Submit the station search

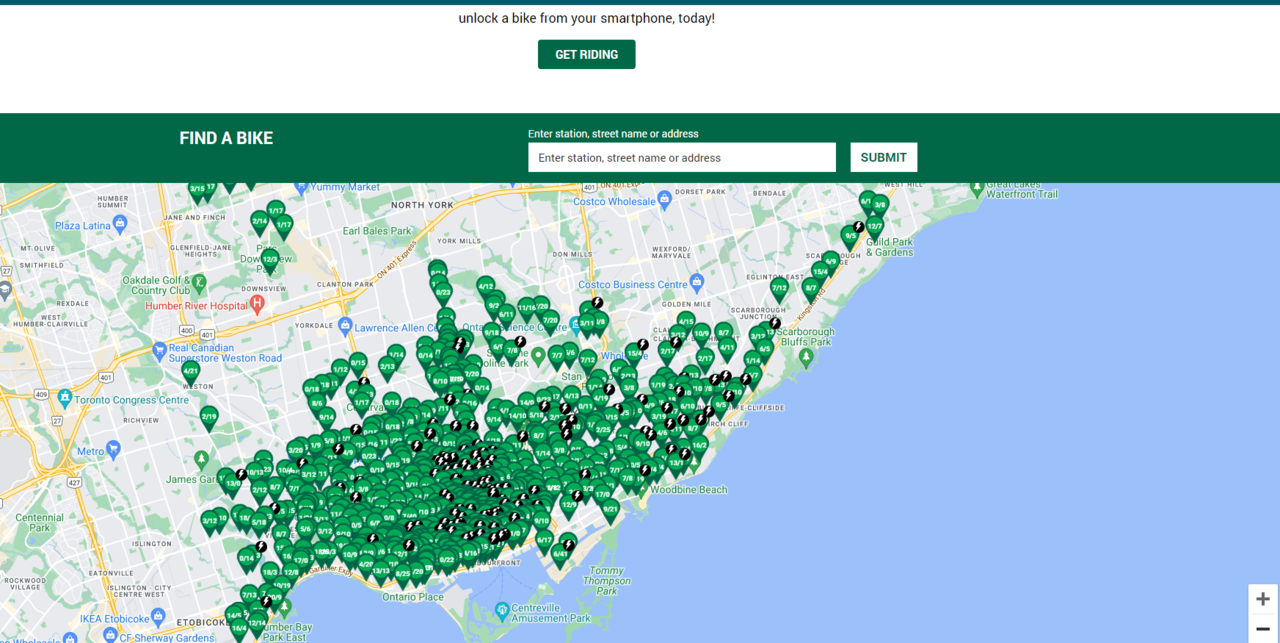tap(883, 157)
